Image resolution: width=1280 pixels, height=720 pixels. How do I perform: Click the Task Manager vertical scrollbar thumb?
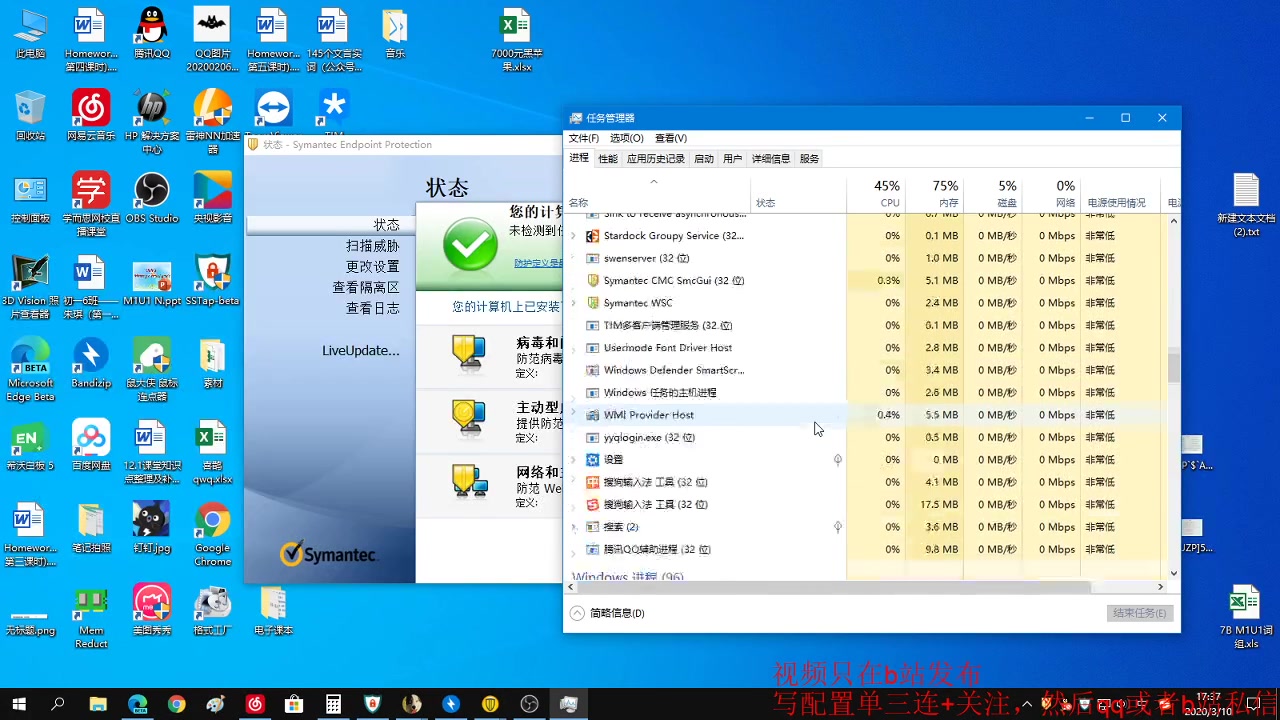pyautogui.click(x=1174, y=367)
